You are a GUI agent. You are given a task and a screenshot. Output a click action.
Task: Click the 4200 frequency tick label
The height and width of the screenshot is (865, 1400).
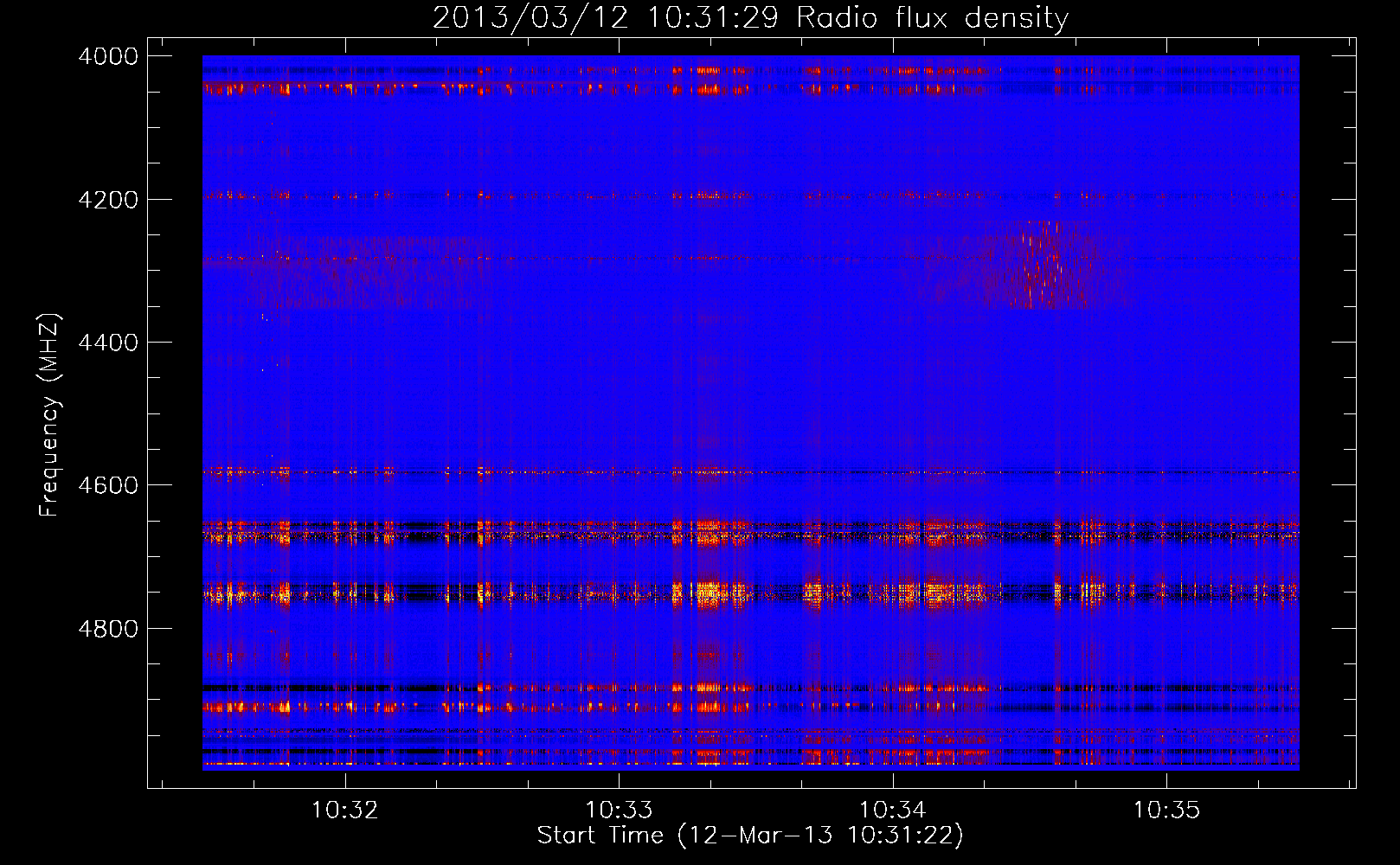click(108, 200)
